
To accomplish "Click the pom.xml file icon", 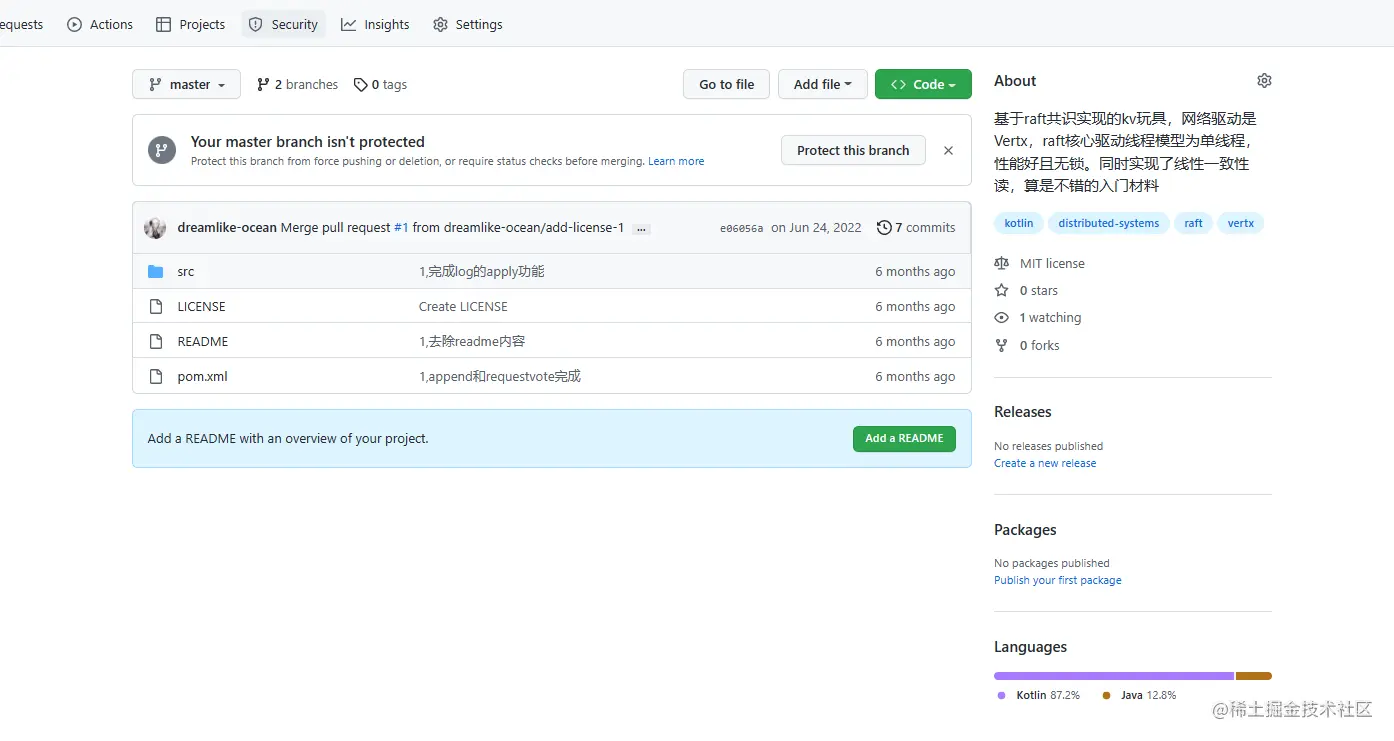I will pyautogui.click(x=155, y=377).
